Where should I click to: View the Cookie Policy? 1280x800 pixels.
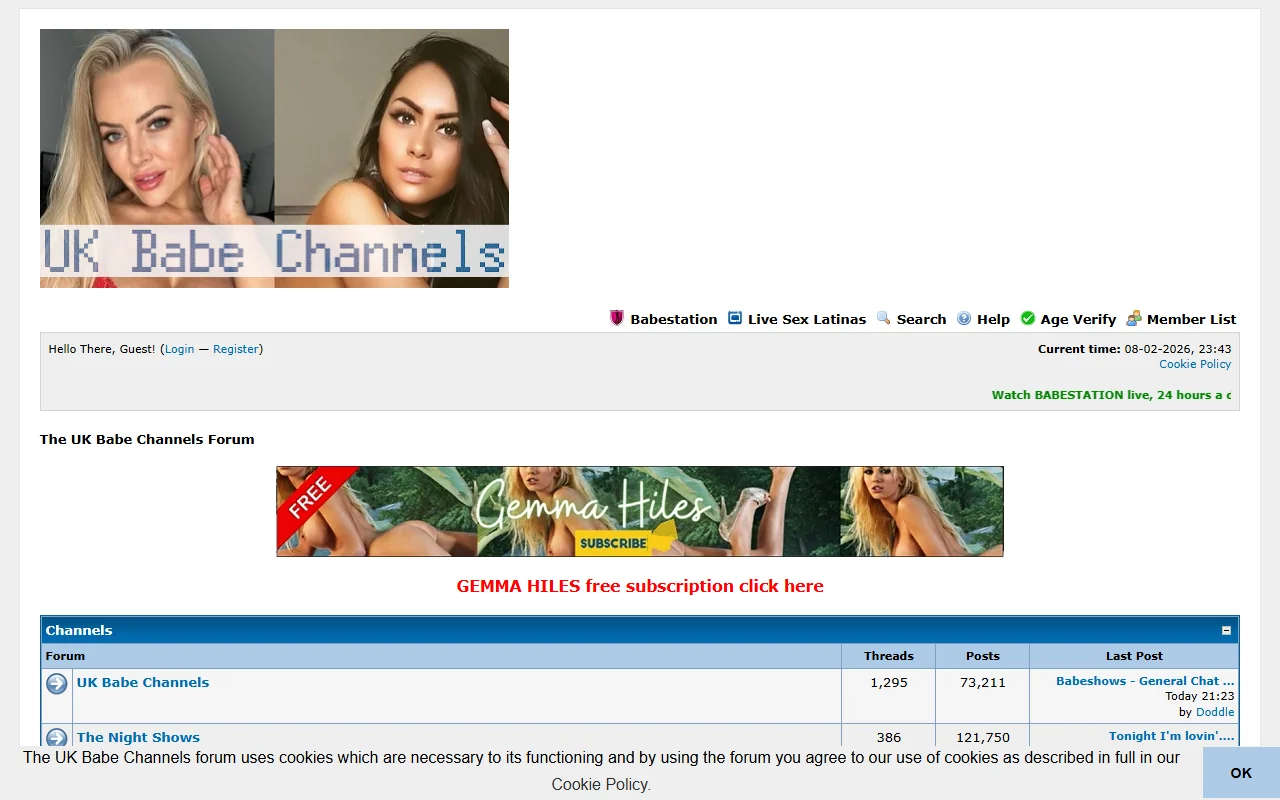tap(1195, 363)
